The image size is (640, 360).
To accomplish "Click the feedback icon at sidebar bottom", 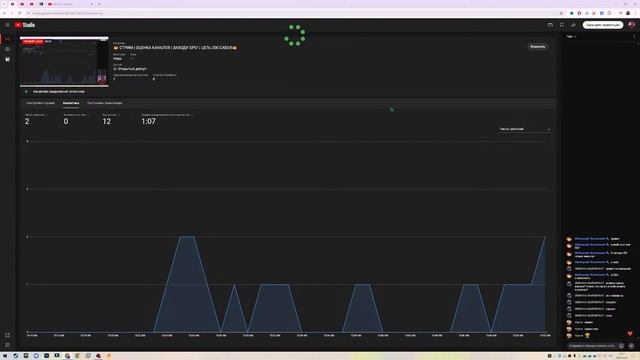I will click(7, 345).
